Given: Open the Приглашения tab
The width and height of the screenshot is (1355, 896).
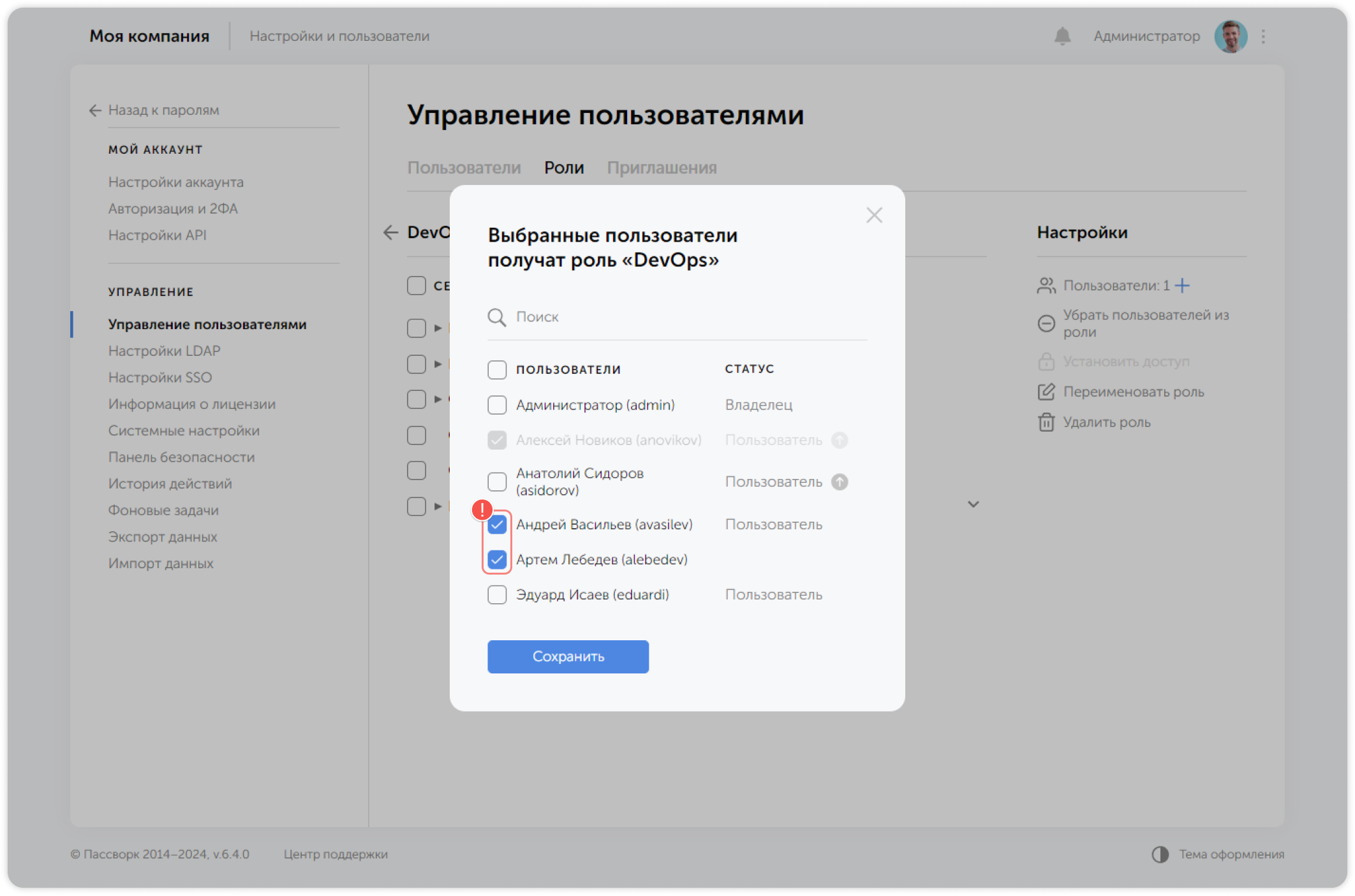Looking at the screenshot, I should [x=663, y=167].
